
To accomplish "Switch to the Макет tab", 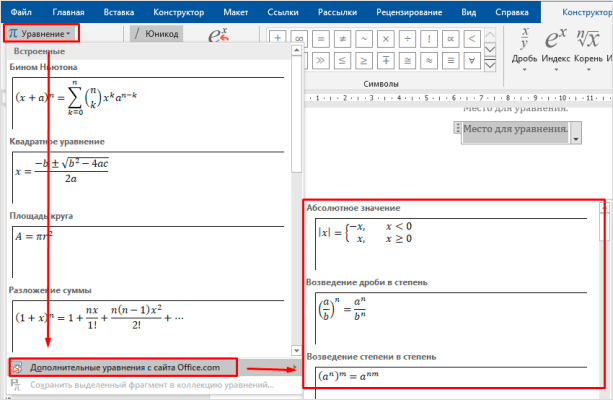I will [235, 12].
